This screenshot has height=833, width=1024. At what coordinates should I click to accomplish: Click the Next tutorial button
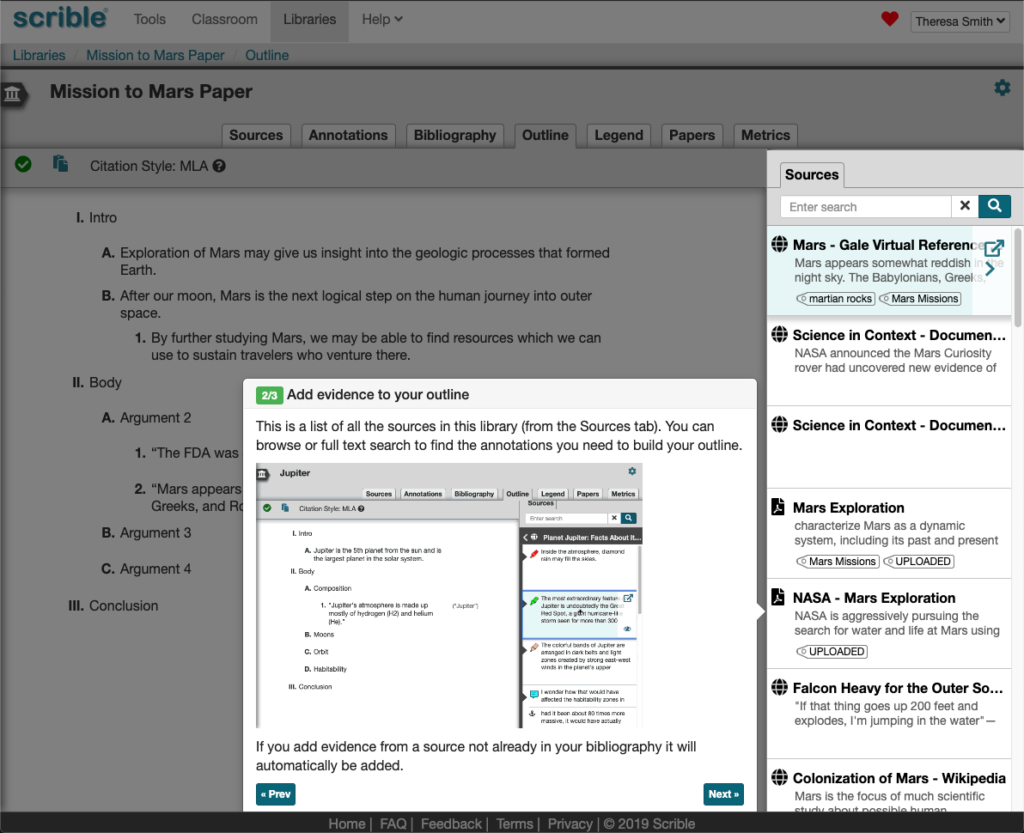point(724,794)
